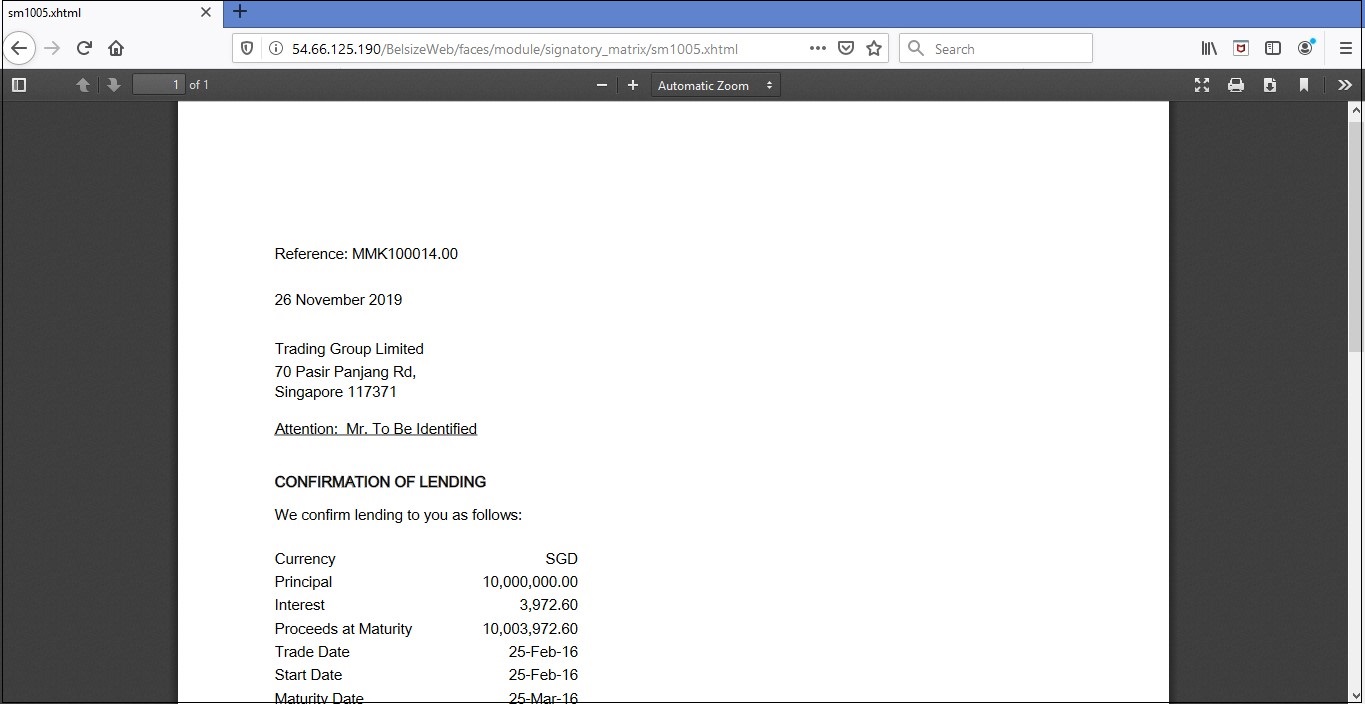Screen dimensions: 1365x704
Task: Click the Start Date label
Action: click(308, 675)
